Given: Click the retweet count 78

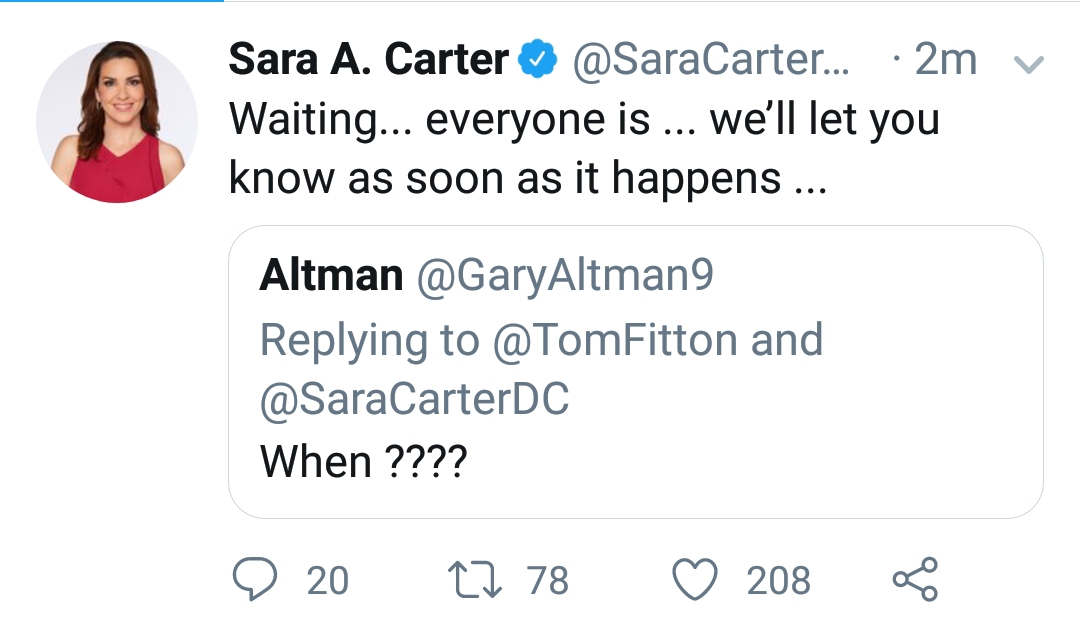Looking at the screenshot, I should pyautogui.click(x=547, y=580).
